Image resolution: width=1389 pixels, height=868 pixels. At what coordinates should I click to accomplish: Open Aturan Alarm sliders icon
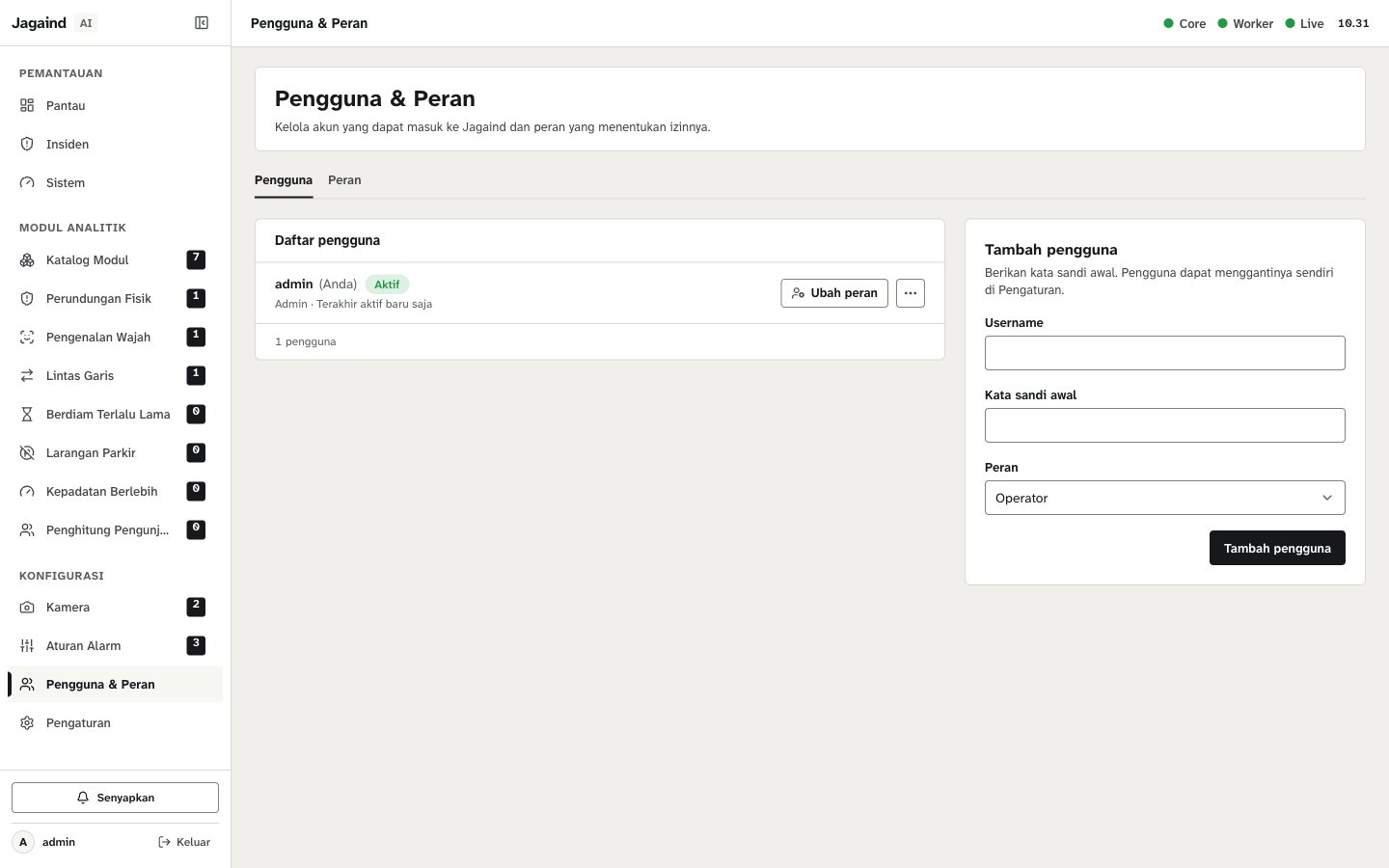point(27,645)
